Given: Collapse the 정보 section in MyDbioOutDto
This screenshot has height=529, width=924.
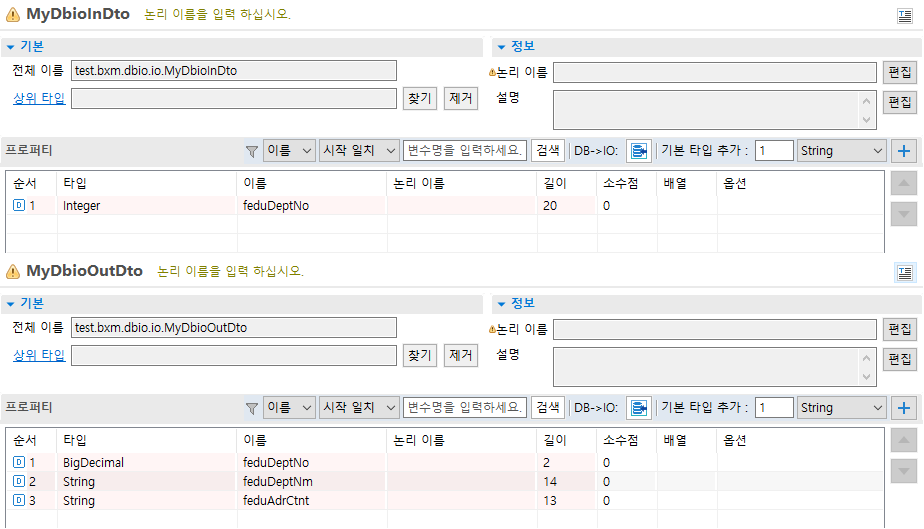Looking at the screenshot, I should click(501, 304).
